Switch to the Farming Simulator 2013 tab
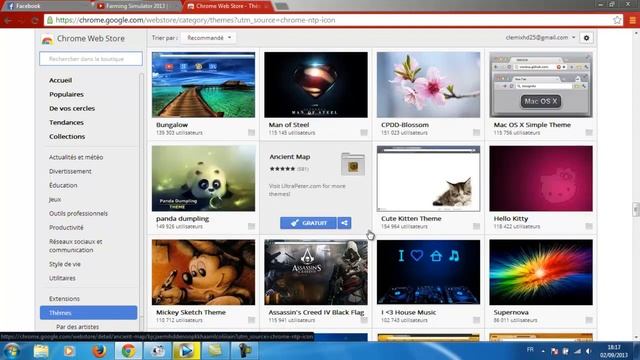Screen dimensions: 640x360 click(x=137, y=6)
